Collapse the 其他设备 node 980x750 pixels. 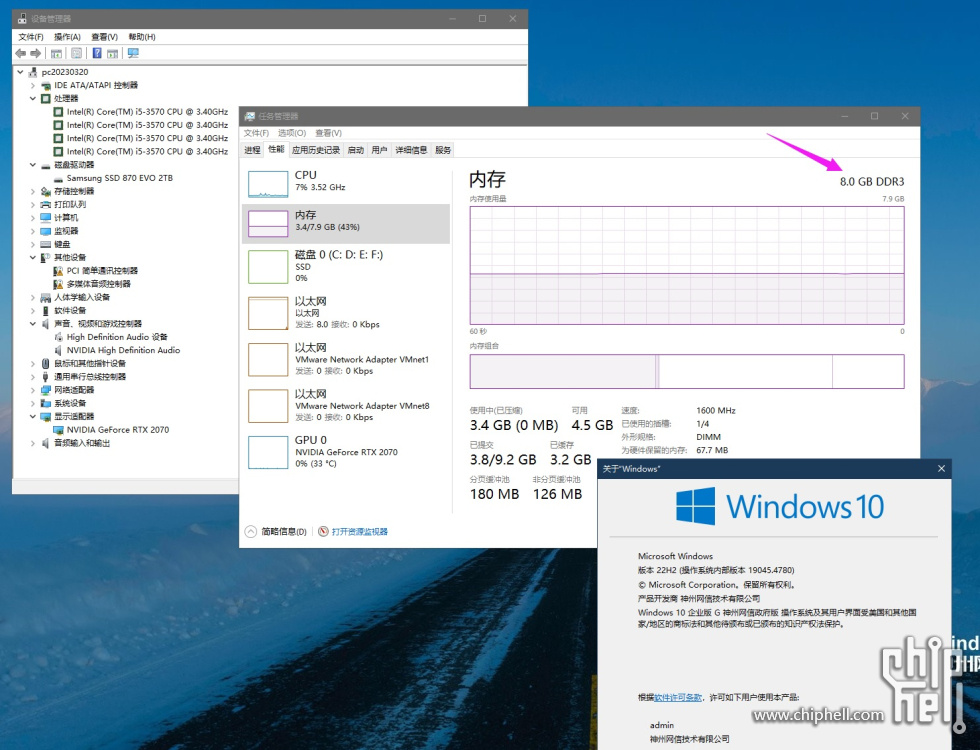[x=32, y=258]
